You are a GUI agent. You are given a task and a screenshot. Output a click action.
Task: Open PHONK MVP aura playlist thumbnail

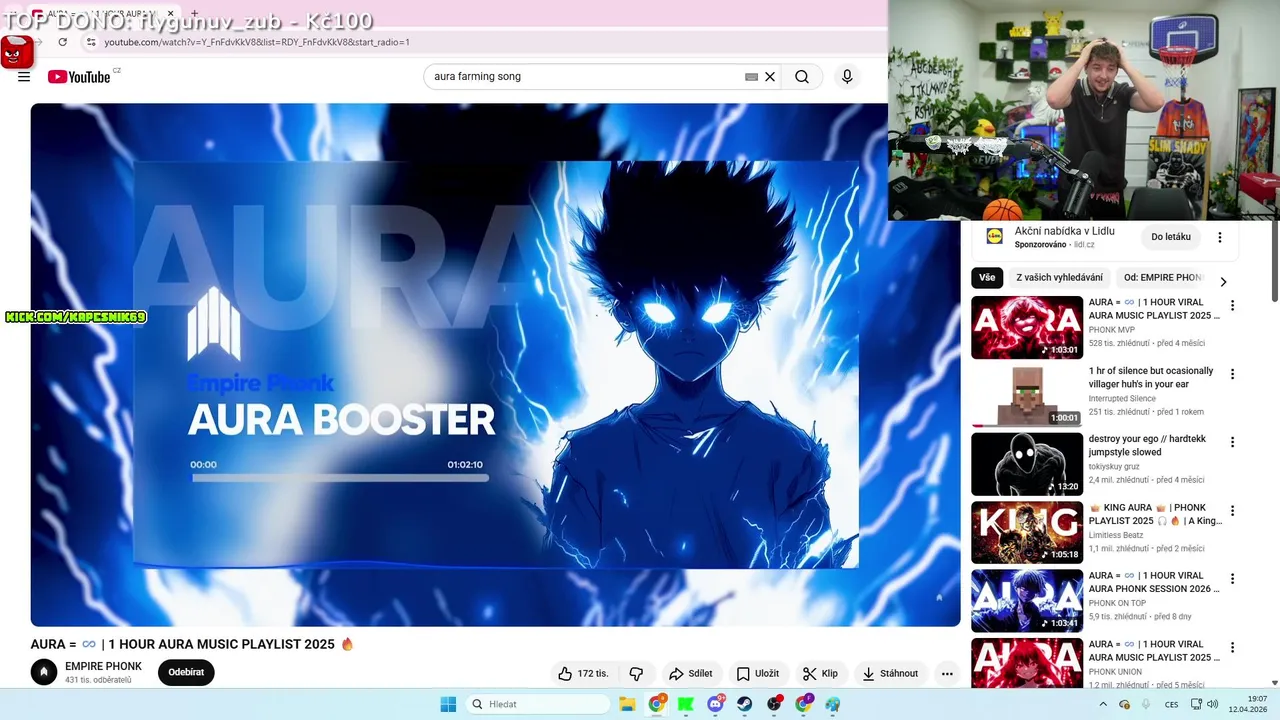point(1027,327)
